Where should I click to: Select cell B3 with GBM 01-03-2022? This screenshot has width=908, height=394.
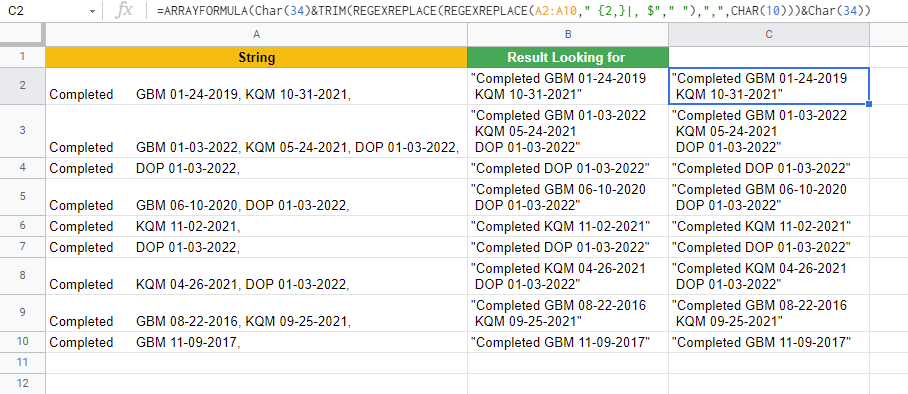(568, 131)
